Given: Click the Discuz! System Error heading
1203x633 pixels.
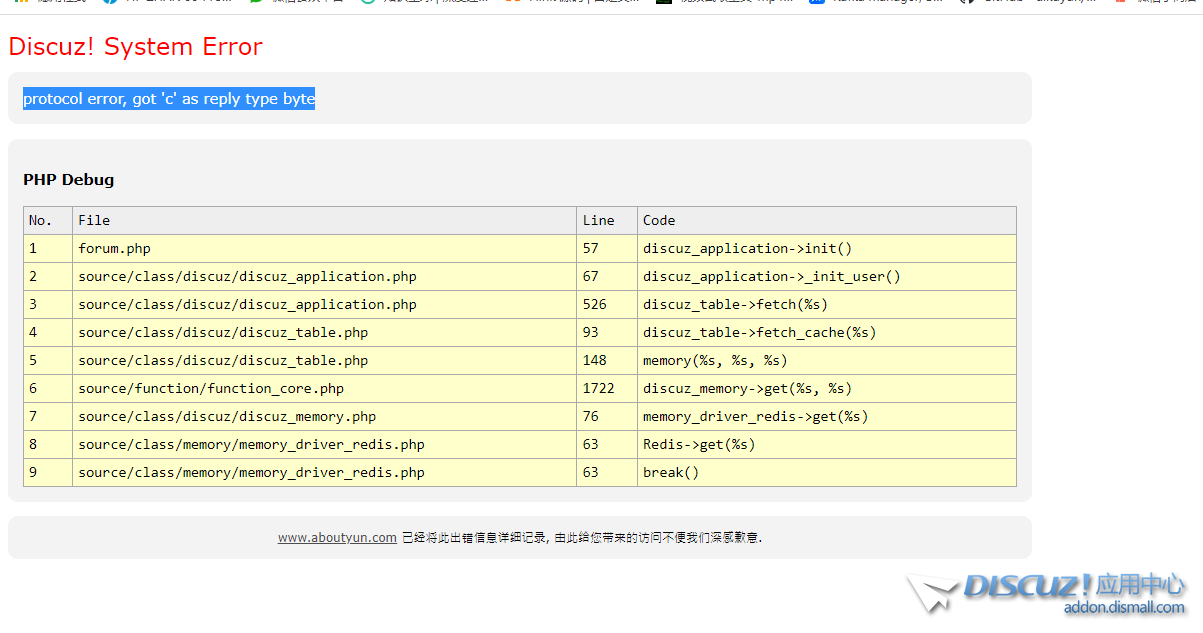Looking at the screenshot, I should pos(135,46).
